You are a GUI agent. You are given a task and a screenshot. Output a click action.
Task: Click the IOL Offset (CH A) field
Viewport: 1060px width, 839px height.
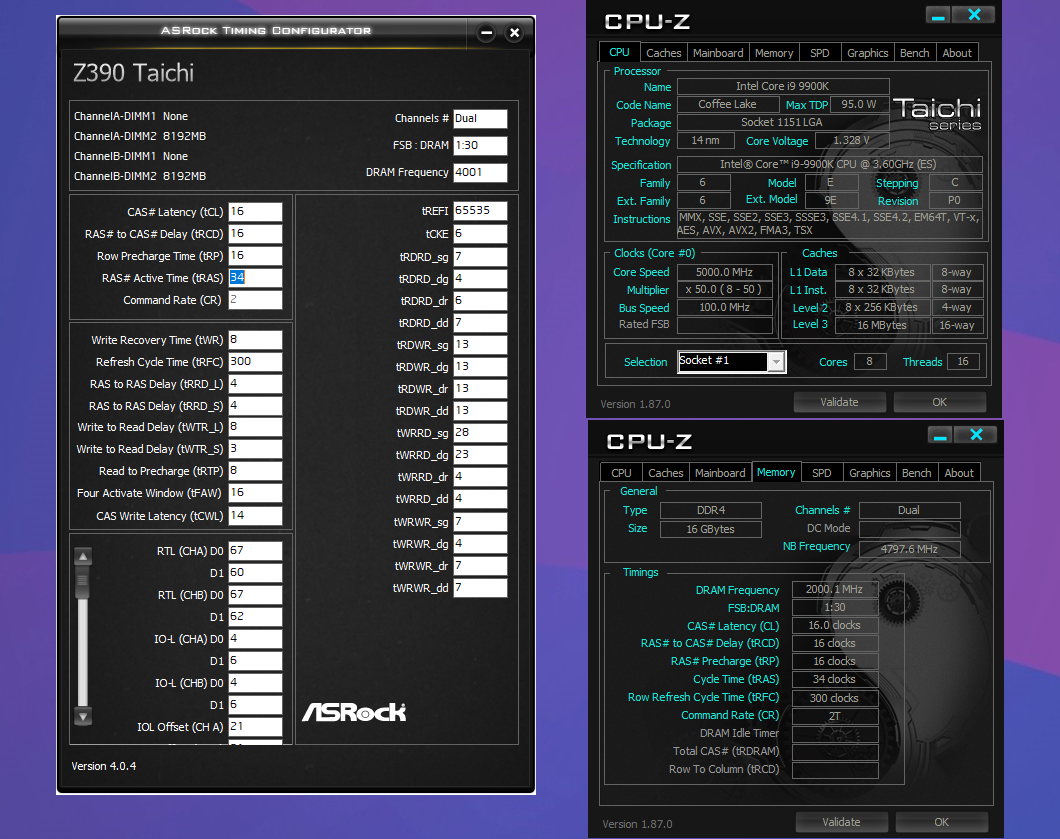pos(255,727)
